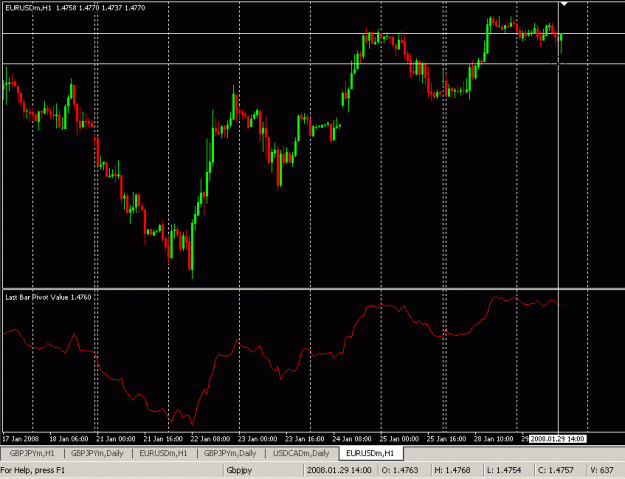
Task: Click the Gbpjpy profile name in status bar
Action: pyautogui.click(x=240, y=470)
